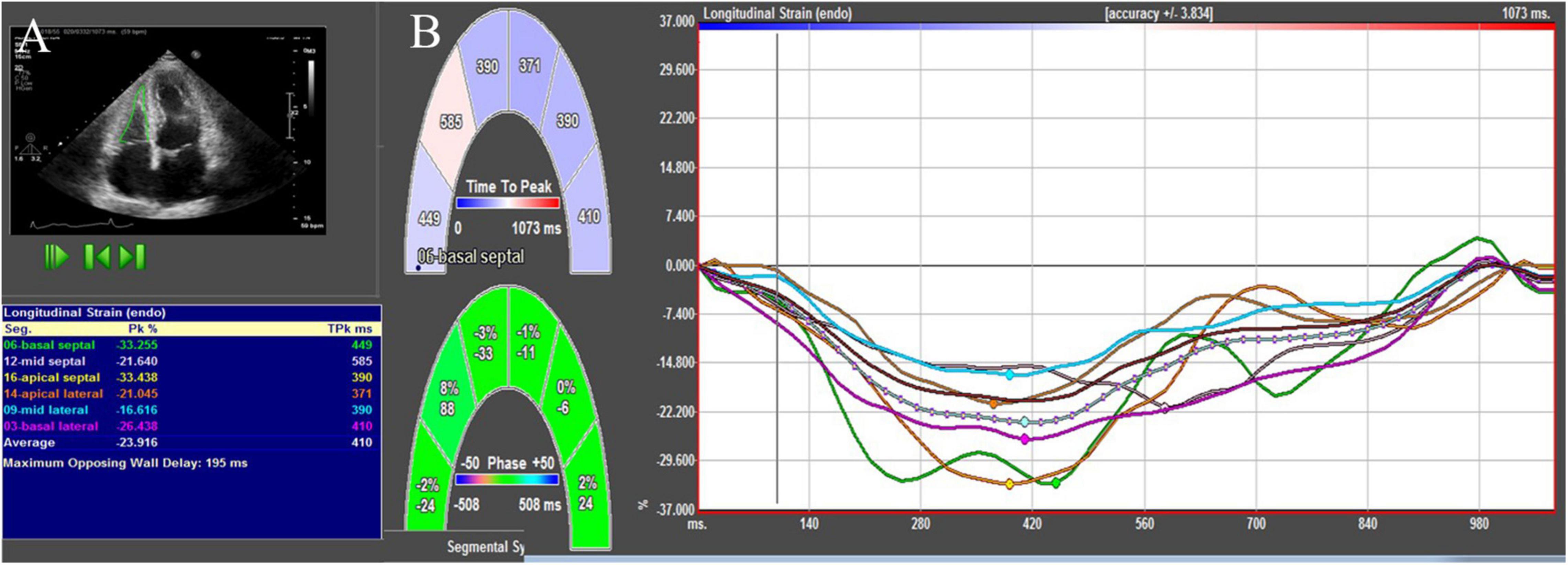Select the Average row in strain table

click(x=191, y=443)
